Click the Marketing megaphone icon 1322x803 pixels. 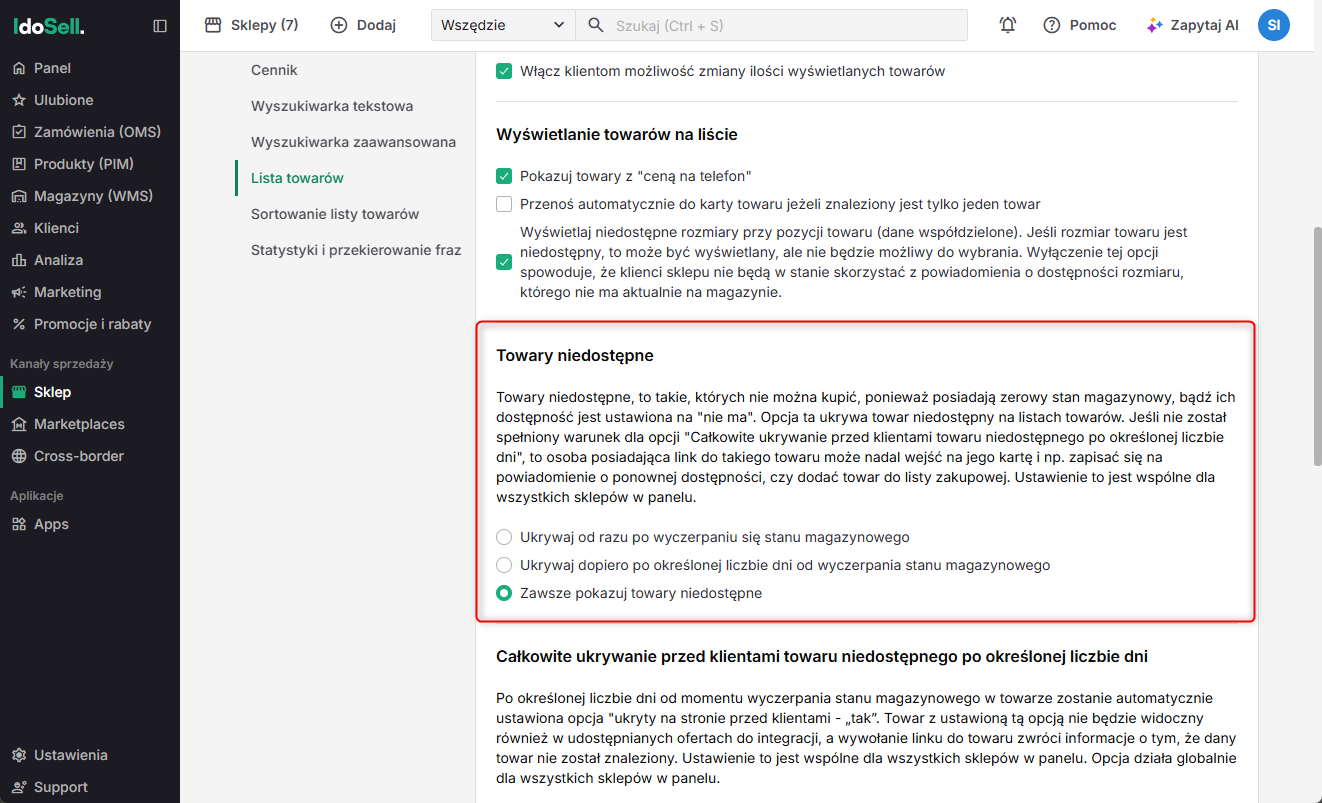(x=19, y=292)
